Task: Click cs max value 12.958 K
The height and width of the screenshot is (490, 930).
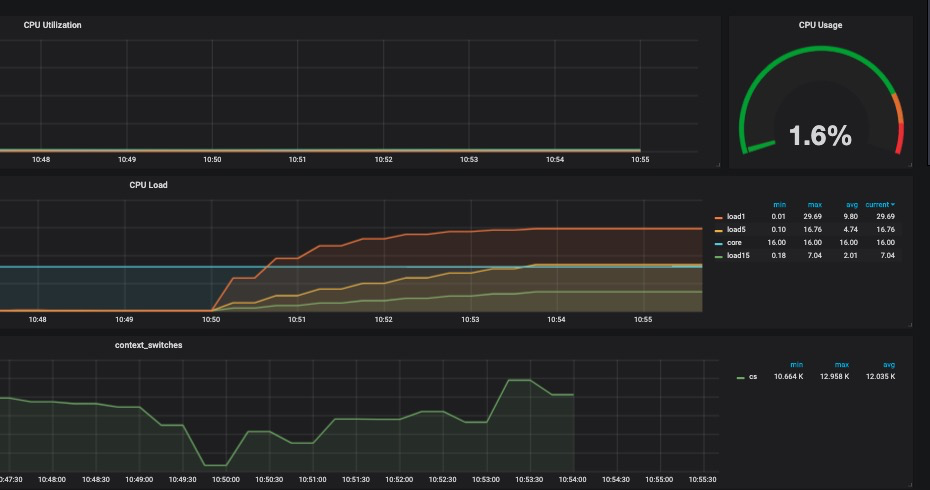Action: (x=835, y=377)
